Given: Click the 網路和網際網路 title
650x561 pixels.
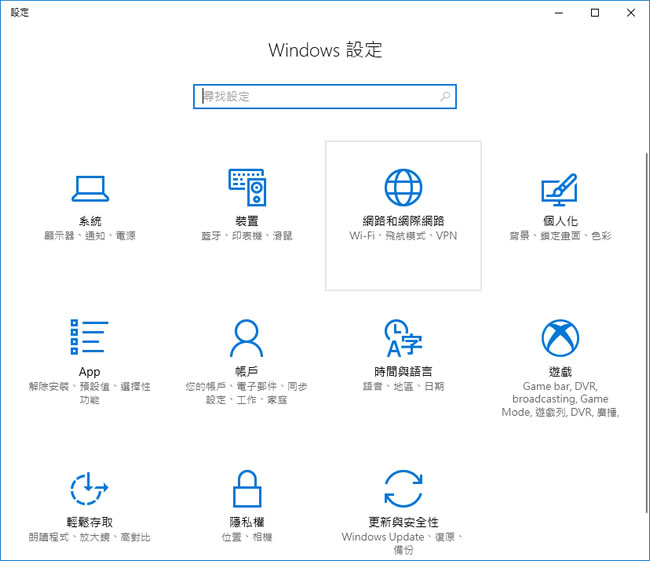Looking at the screenshot, I should point(403,221).
